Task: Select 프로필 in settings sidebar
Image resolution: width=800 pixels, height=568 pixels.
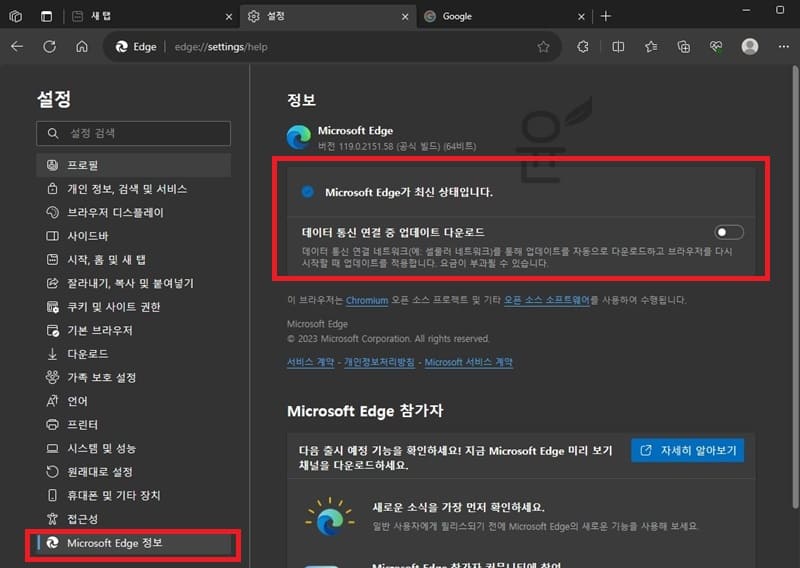Action: 90,164
